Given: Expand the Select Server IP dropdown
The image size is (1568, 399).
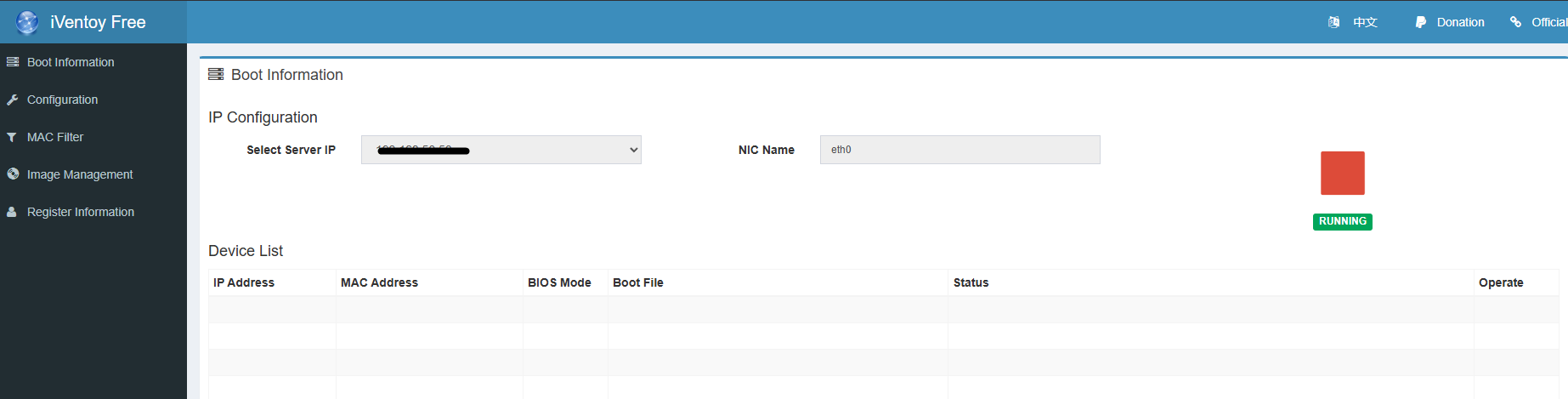Looking at the screenshot, I should pyautogui.click(x=501, y=150).
